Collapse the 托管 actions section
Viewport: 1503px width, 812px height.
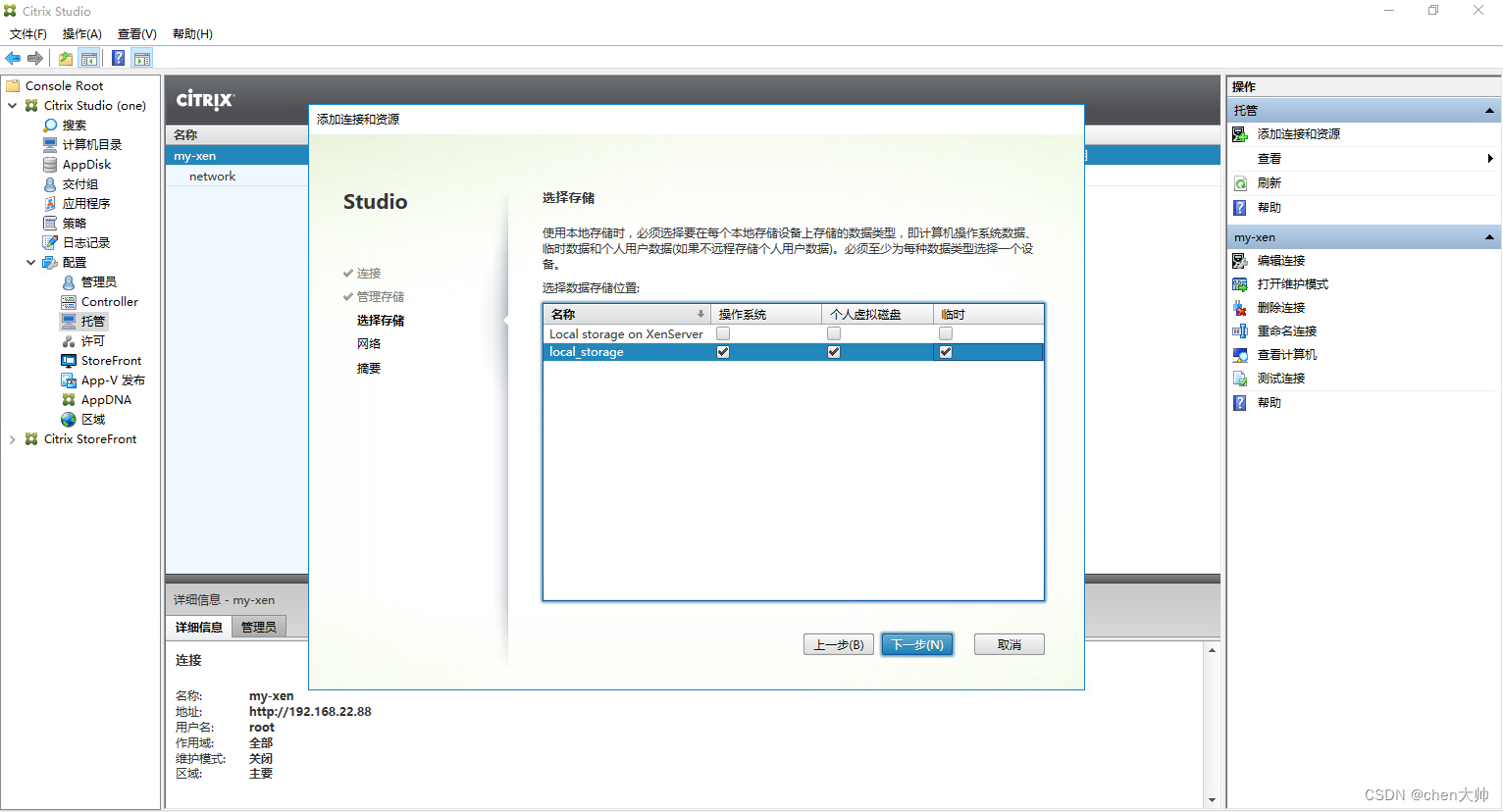1489,111
